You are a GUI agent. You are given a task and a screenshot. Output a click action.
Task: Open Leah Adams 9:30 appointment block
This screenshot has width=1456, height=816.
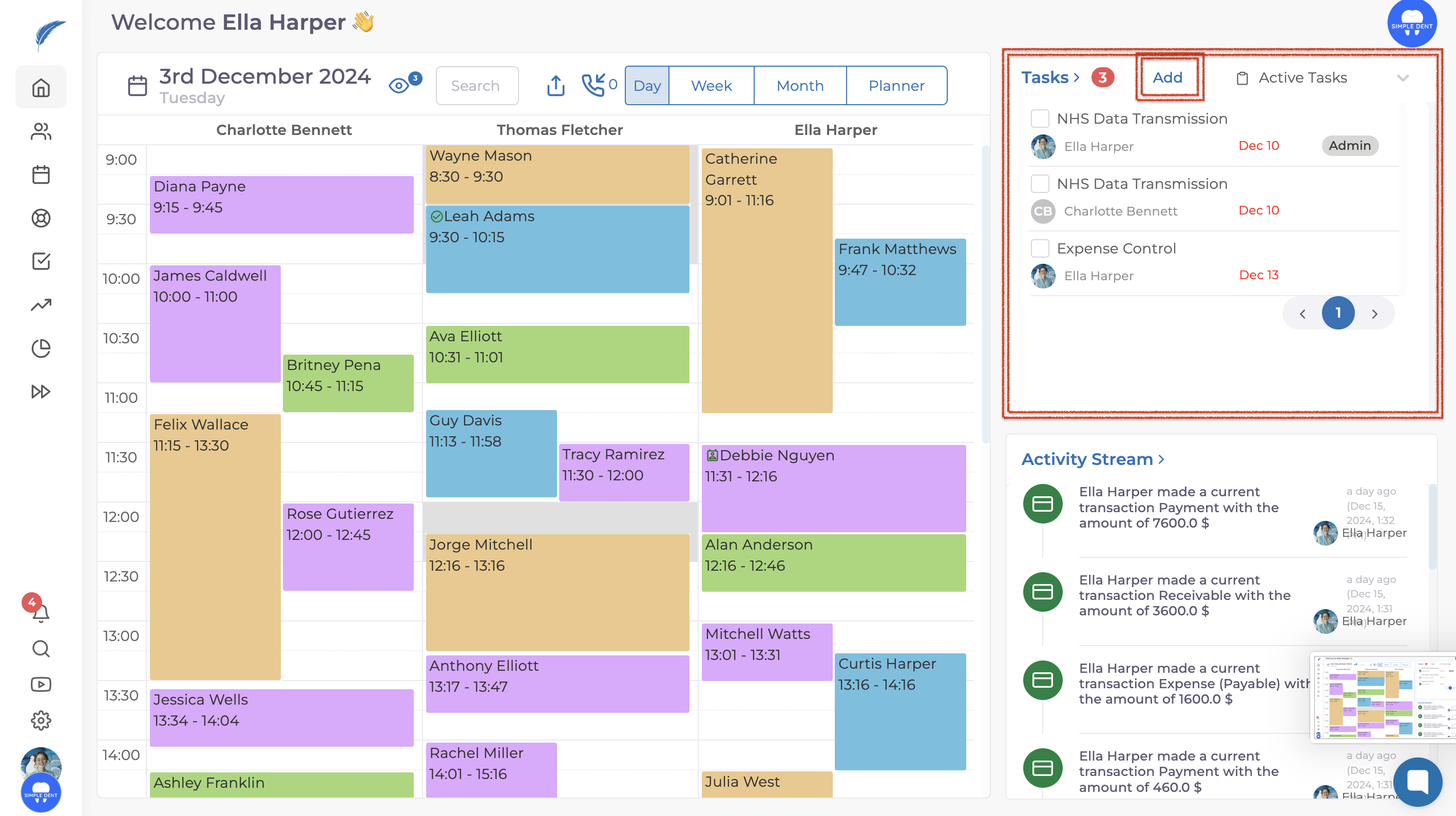coord(557,248)
